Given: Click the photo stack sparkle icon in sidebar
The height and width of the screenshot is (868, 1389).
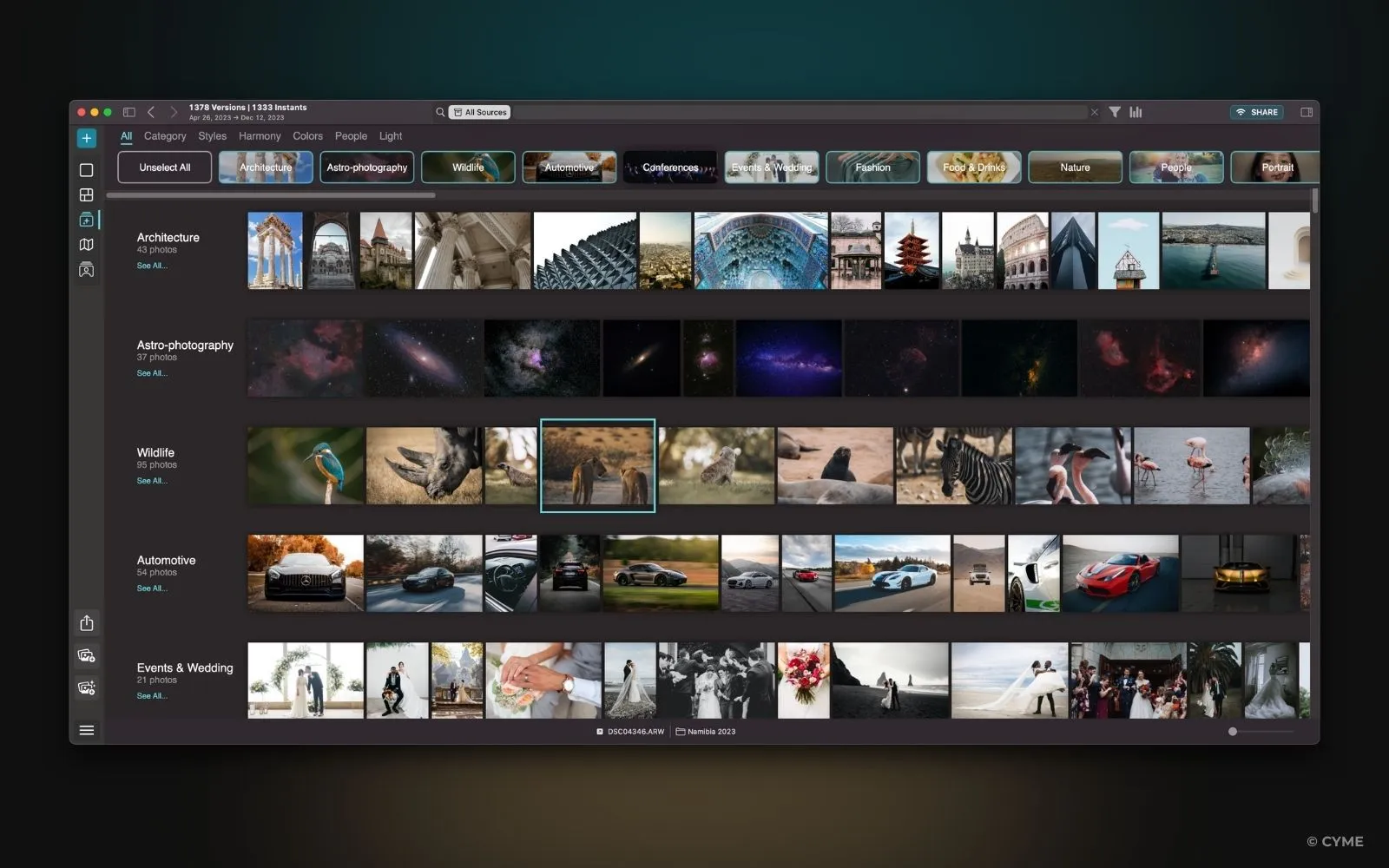Looking at the screenshot, I should tap(86, 687).
